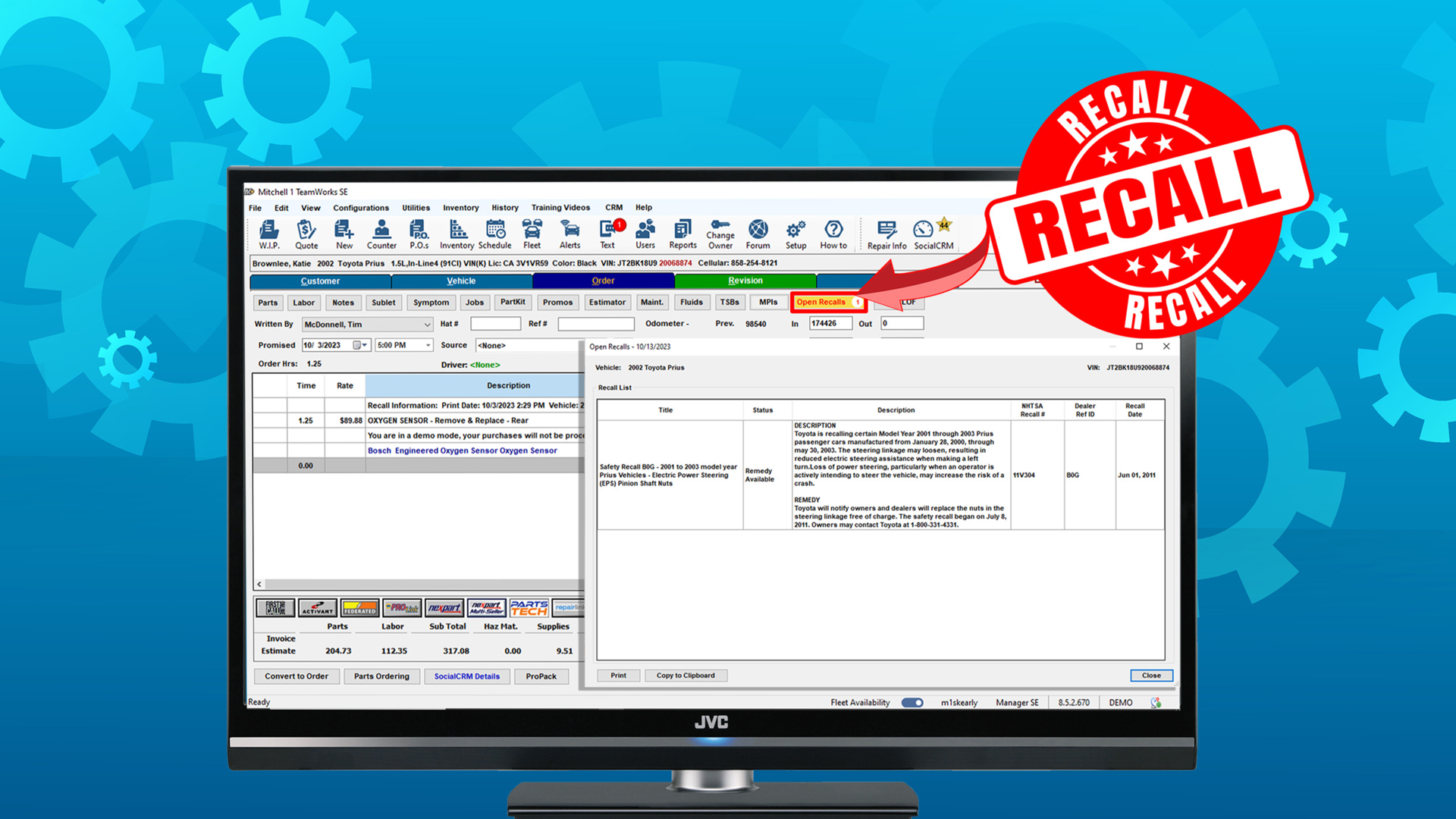Open the Alerts toolbar icon

point(570,234)
